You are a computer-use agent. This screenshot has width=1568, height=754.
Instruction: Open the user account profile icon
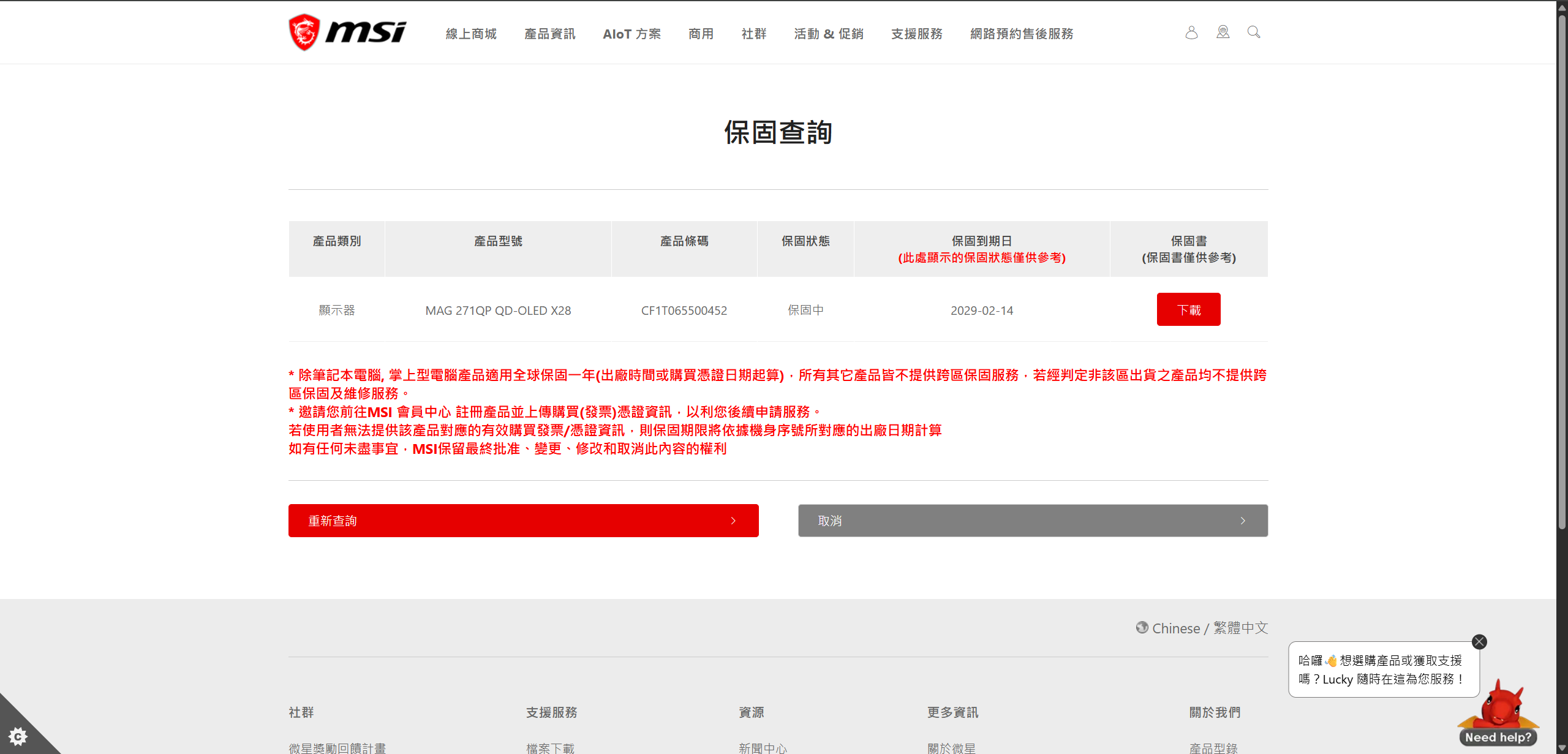tap(1191, 32)
